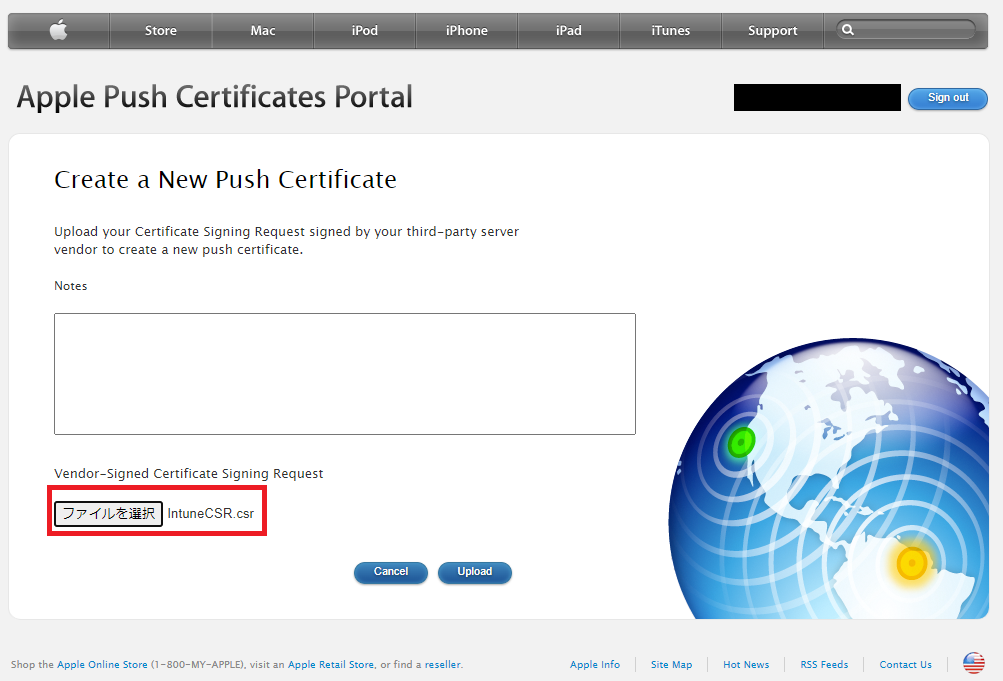The height and width of the screenshot is (681, 1003).
Task: Click the Apple logo in the navigation bar
Action: pos(59,30)
